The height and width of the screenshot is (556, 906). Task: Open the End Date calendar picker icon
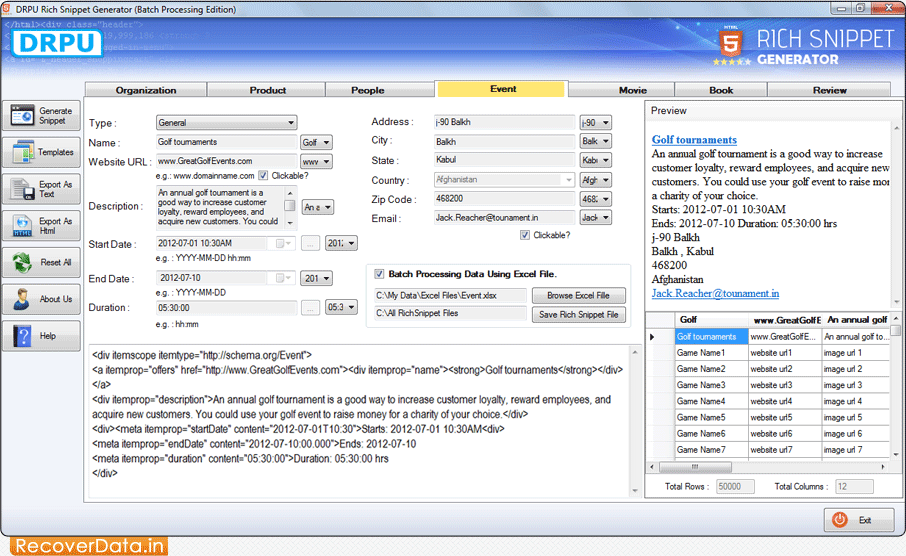pos(284,279)
